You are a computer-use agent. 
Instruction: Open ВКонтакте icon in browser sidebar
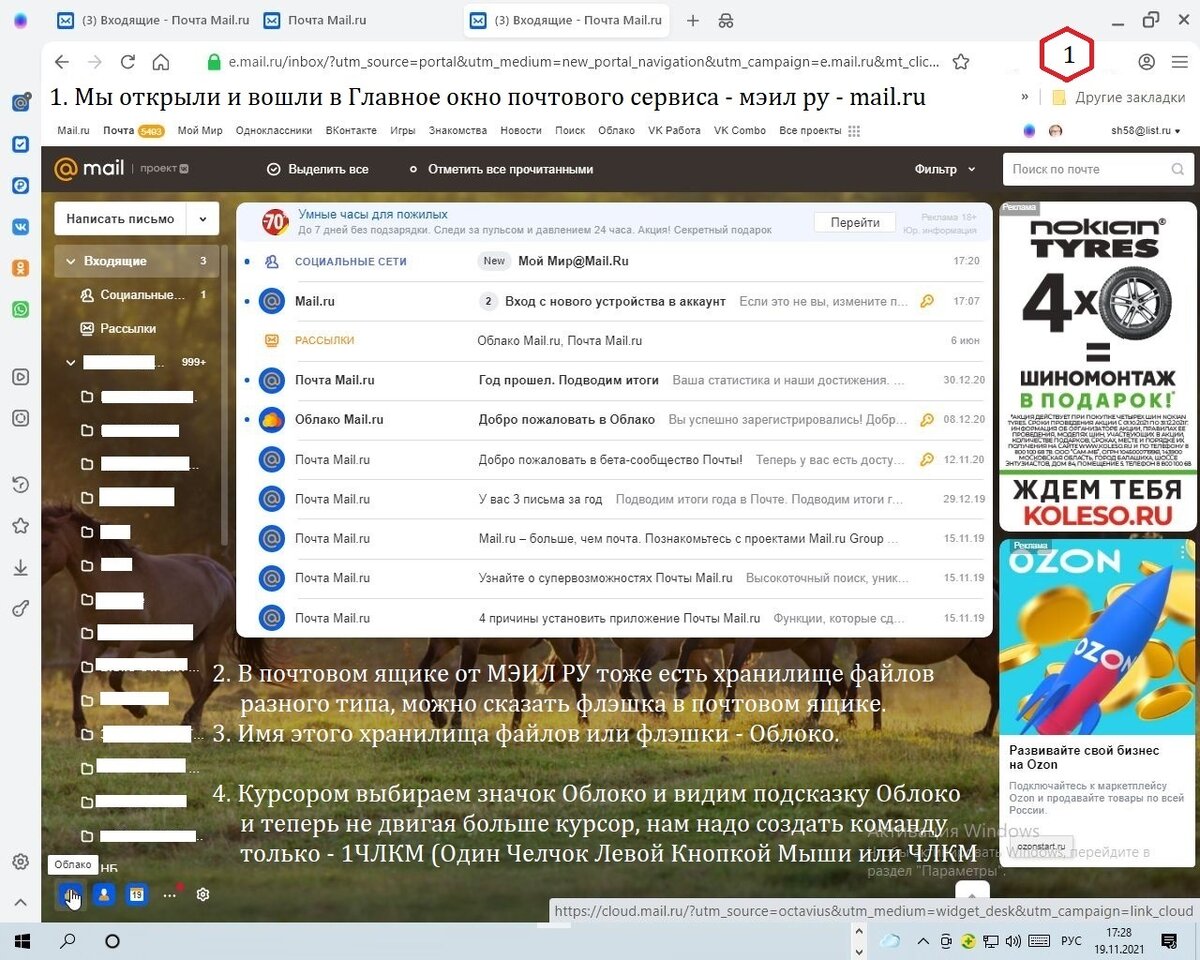coord(20,227)
